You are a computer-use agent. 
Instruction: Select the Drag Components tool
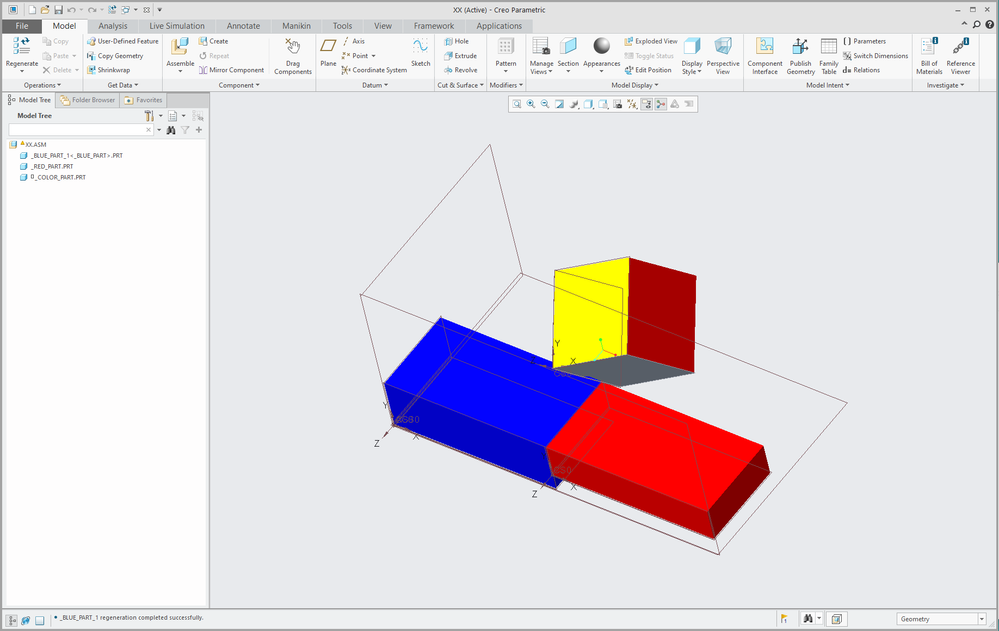tap(292, 57)
